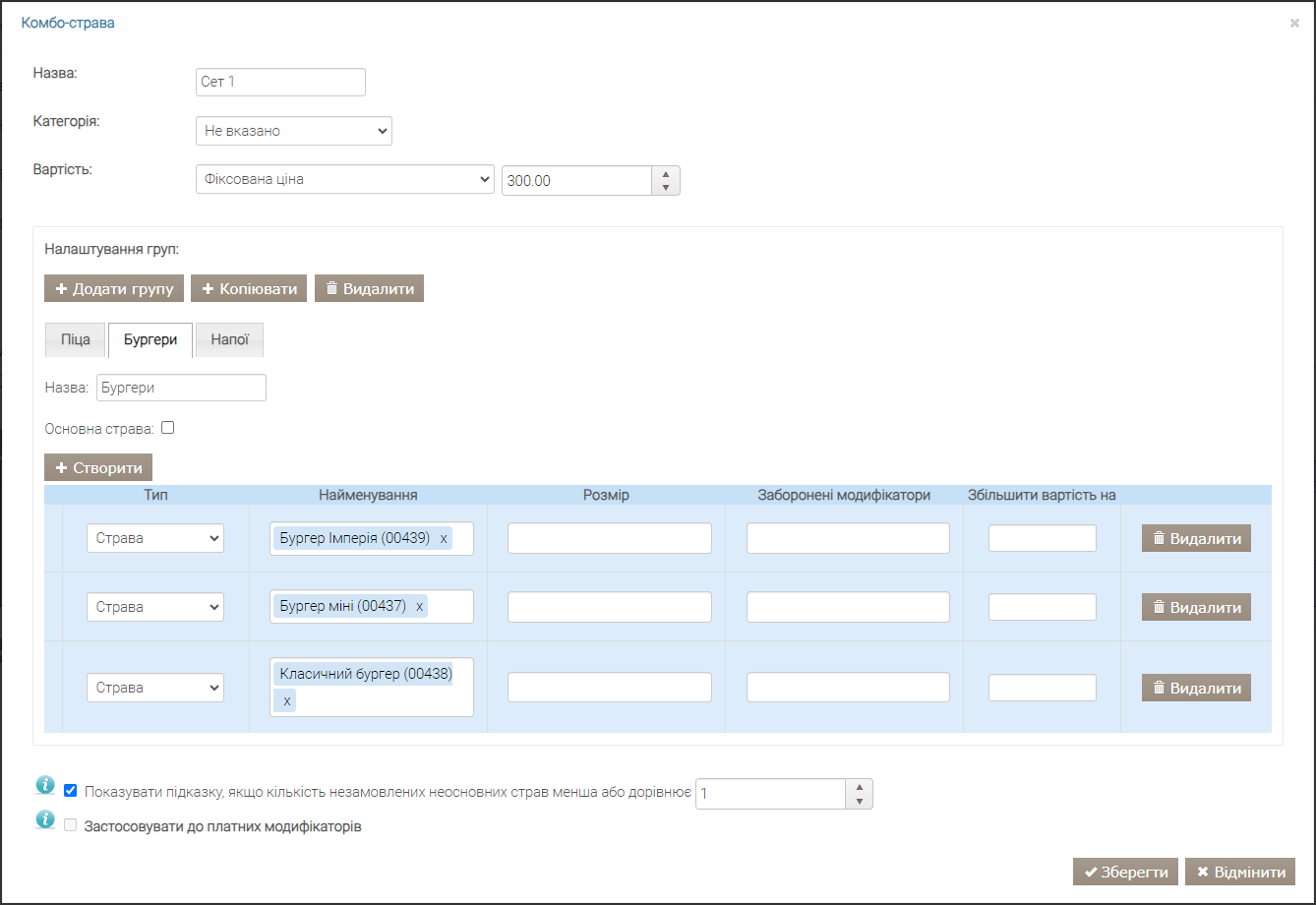Switch to the Напої tab
Screen dimensions: 1316x905
pyautogui.click(x=229, y=339)
